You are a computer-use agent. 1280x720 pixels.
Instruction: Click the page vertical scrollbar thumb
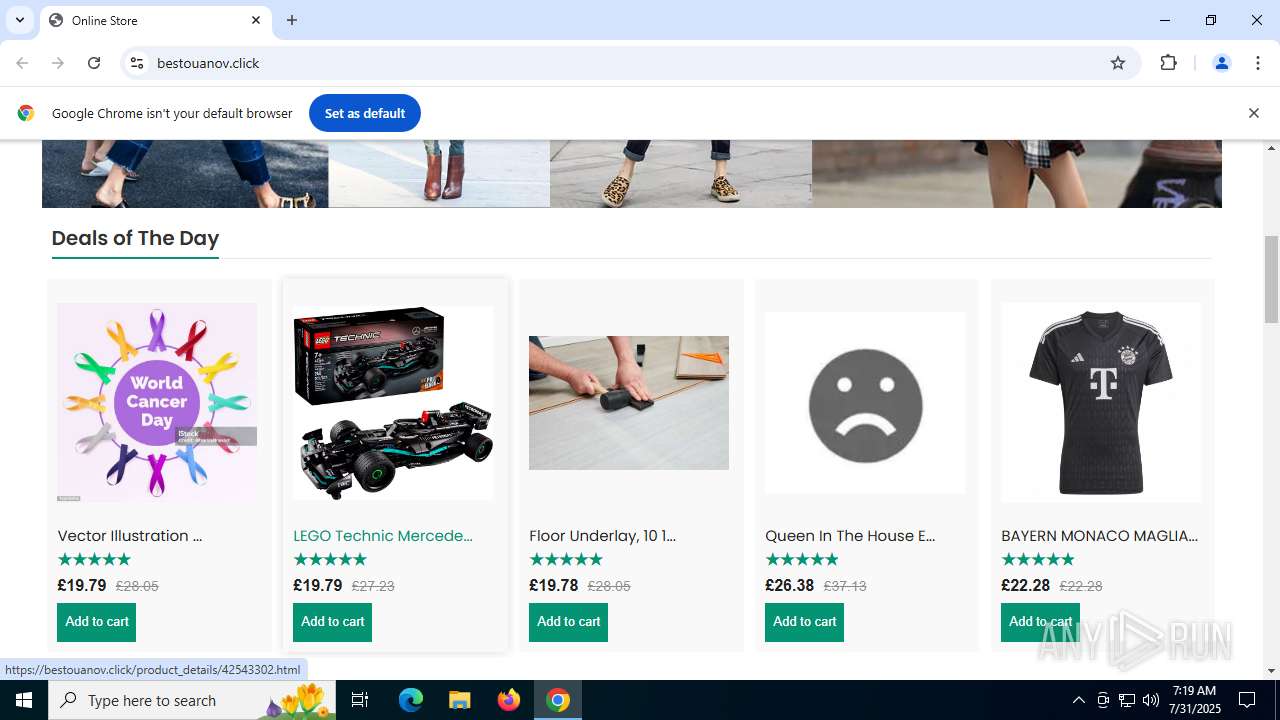click(x=1271, y=279)
